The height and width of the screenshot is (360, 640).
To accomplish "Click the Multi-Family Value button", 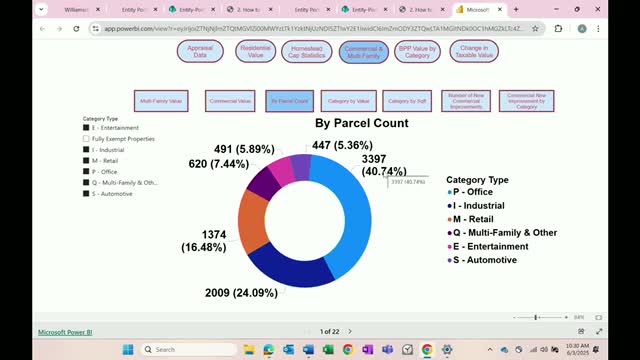I will (x=161, y=101).
